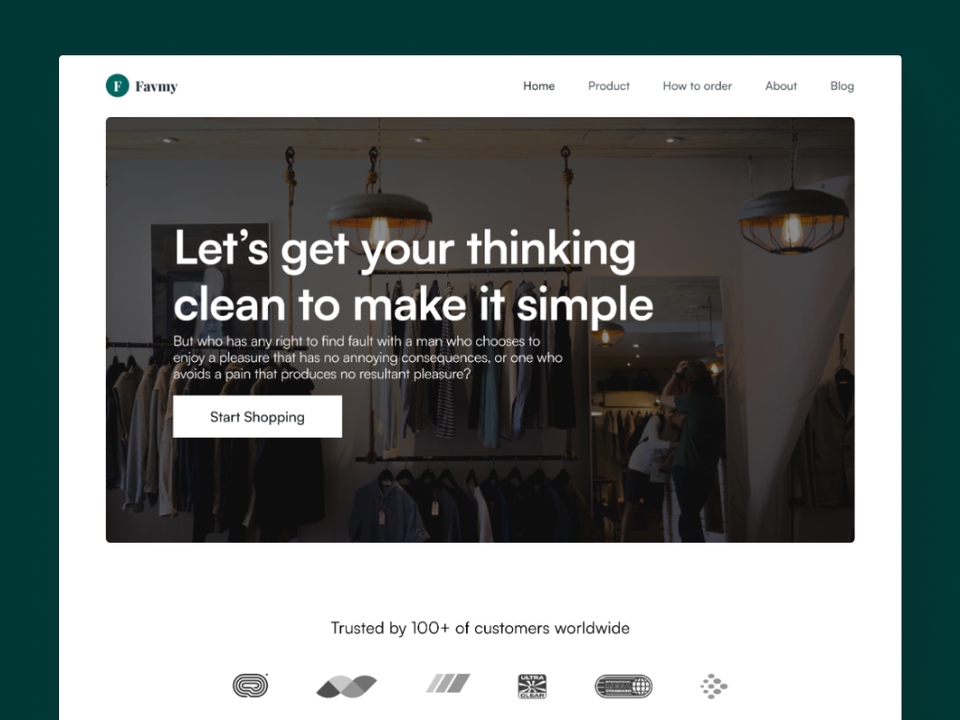Click the three slanted stripes partner logo
This screenshot has height=720, width=960.
tap(448, 683)
